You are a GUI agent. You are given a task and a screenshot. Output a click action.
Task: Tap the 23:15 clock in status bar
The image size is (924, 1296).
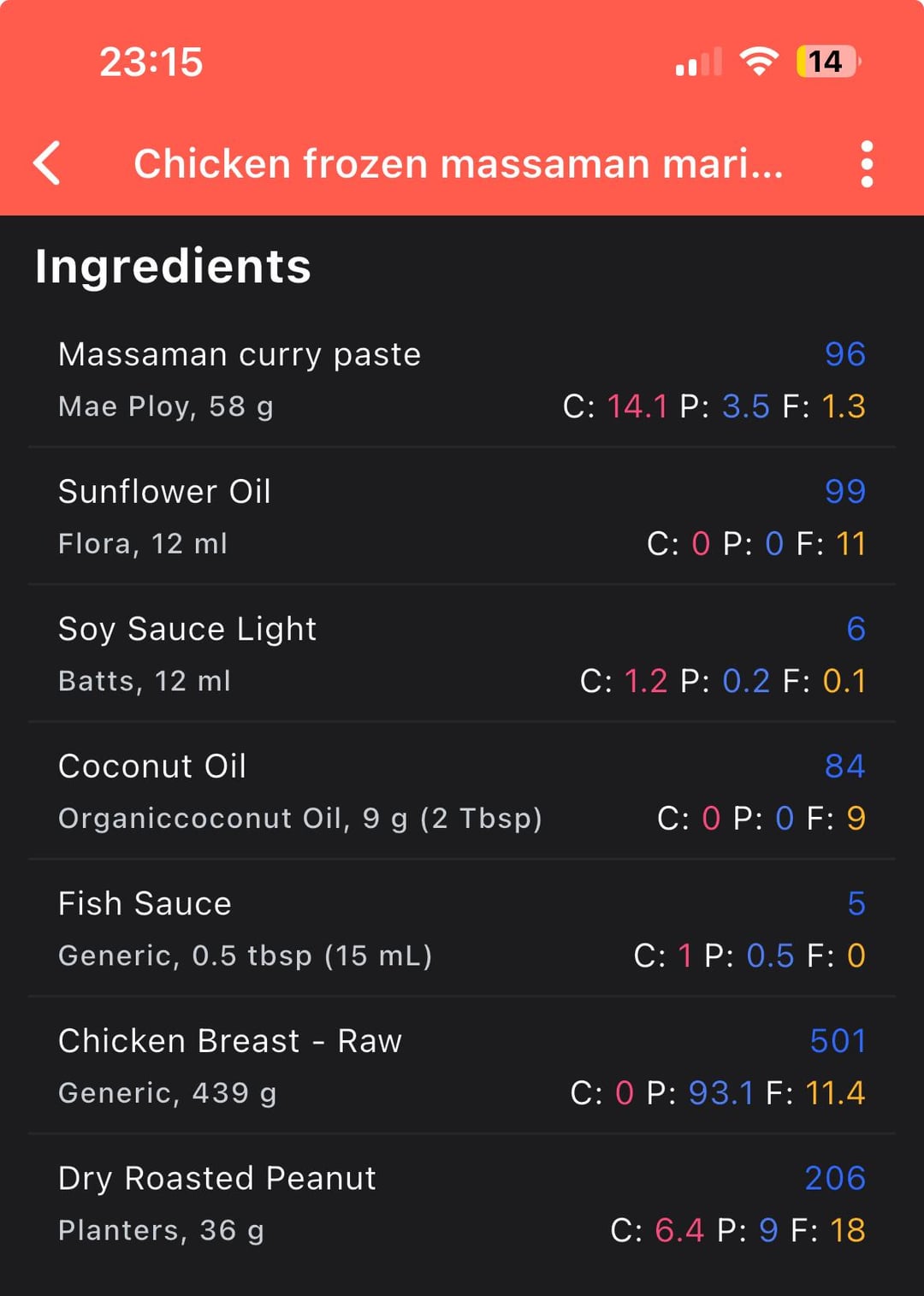[151, 62]
